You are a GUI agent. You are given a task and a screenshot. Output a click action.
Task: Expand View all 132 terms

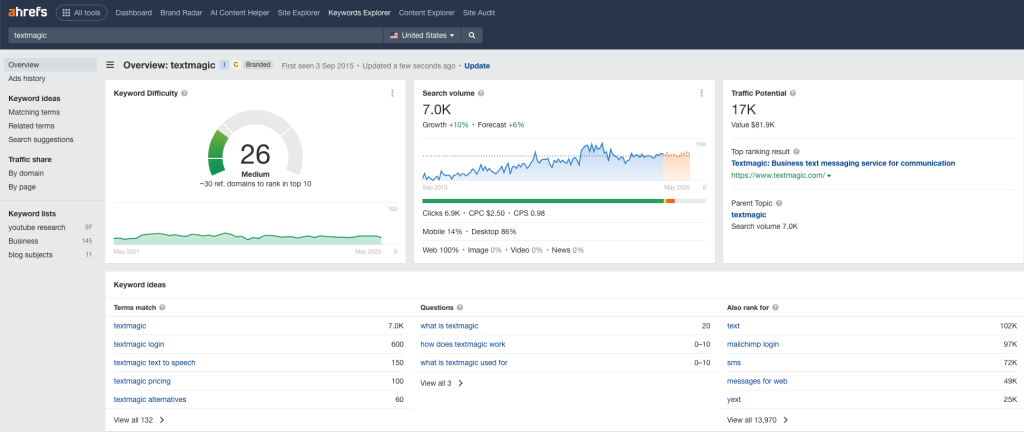(138, 420)
